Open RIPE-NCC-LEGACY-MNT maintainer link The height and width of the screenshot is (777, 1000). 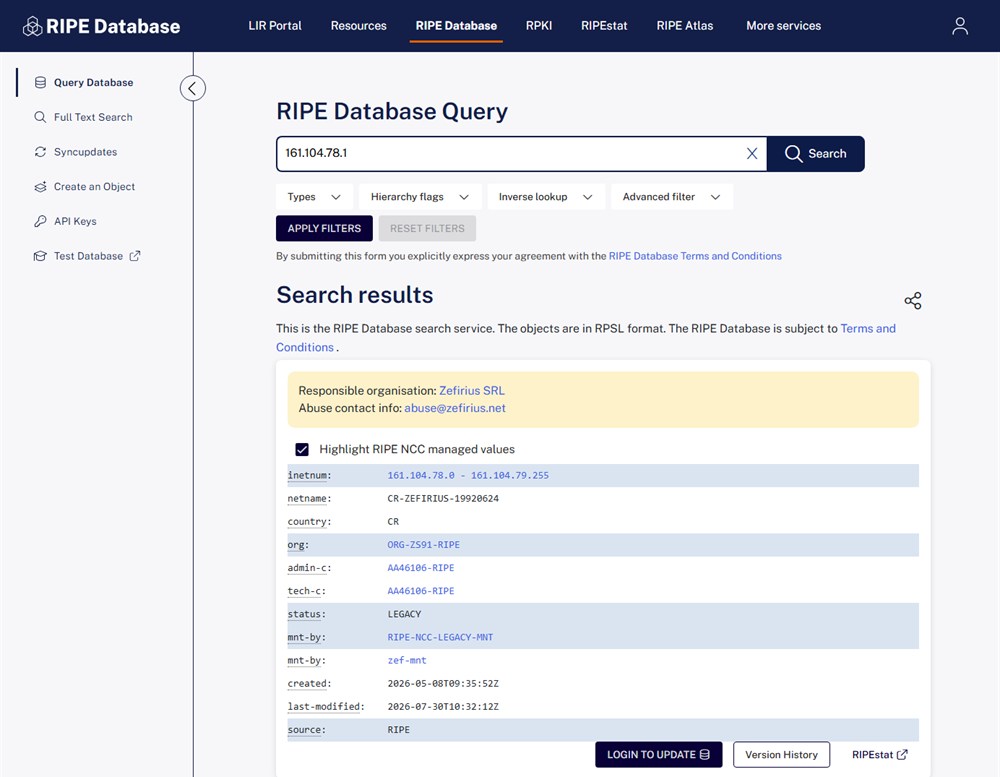(x=440, y=637)
